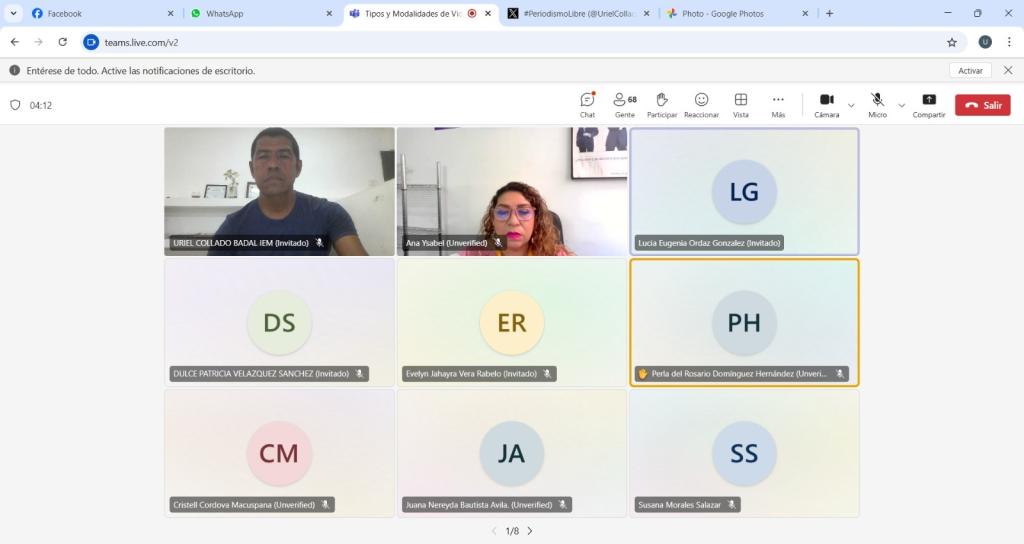Image resolution: width=1024 pixels, height=544 pixels.
Task: Expand the camera options dropdown arrow
Action: (851, 105)
